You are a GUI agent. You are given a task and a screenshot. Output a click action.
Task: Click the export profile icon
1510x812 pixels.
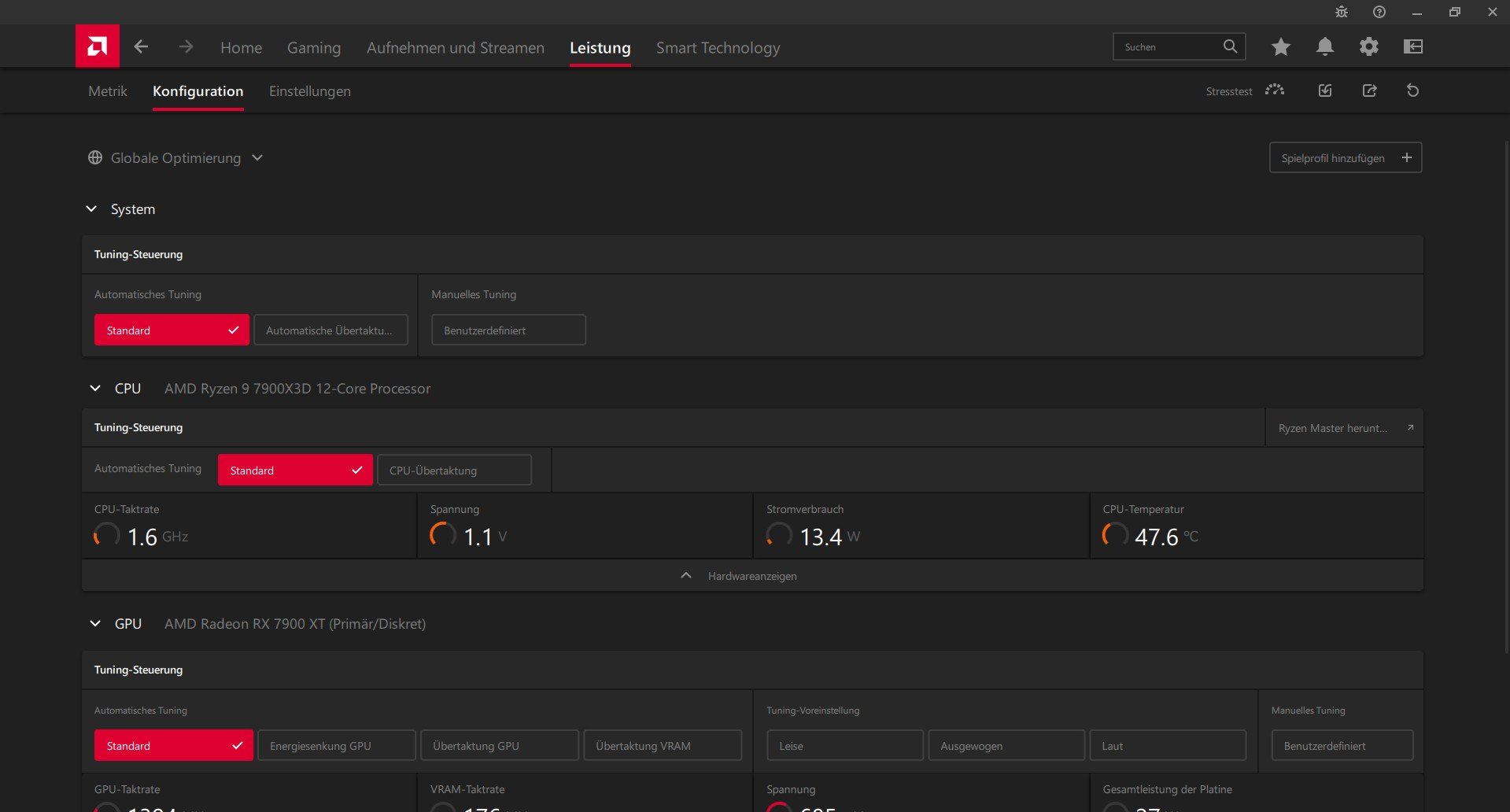point(1370,90)
